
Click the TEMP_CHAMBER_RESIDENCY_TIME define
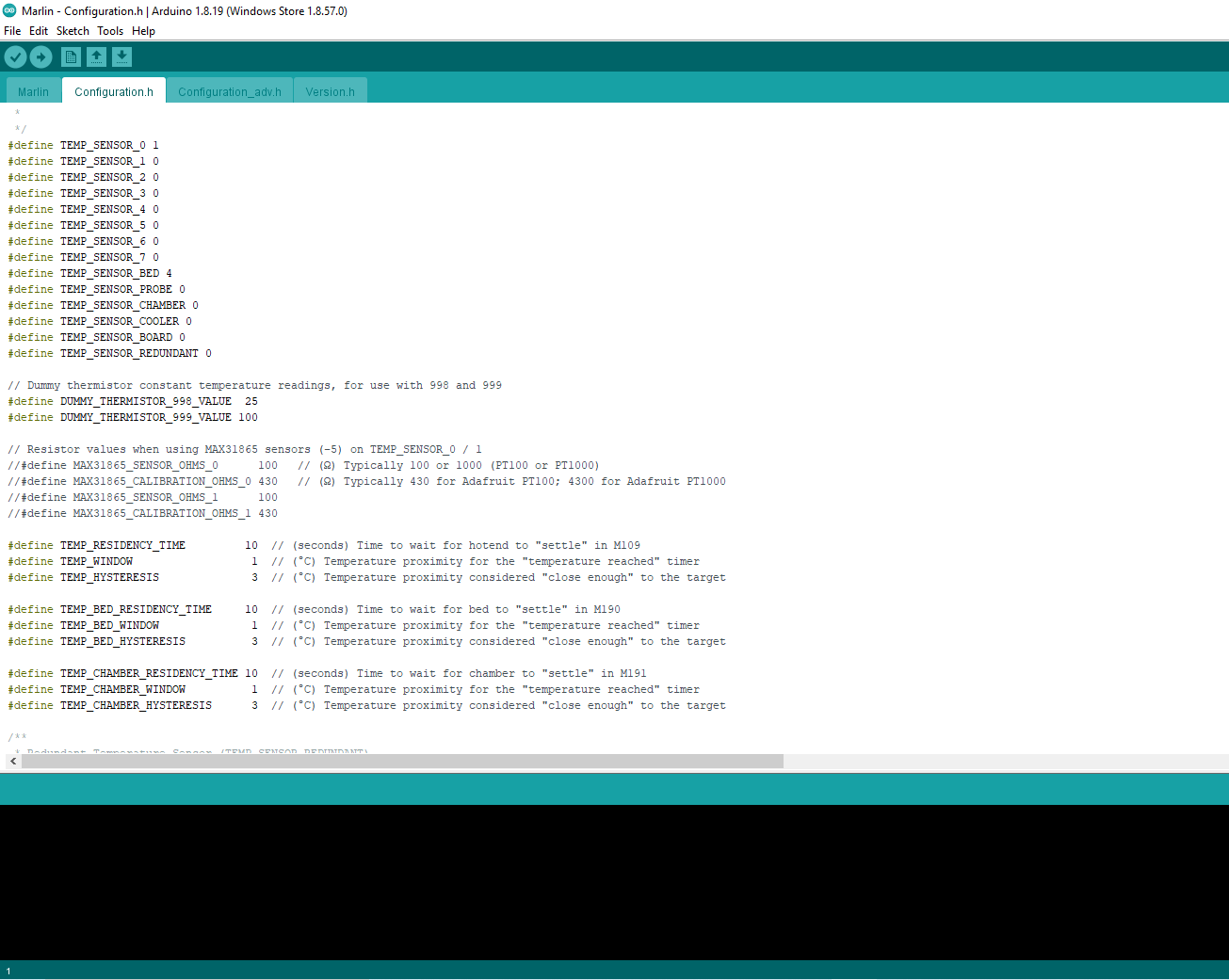click(328, 673)
